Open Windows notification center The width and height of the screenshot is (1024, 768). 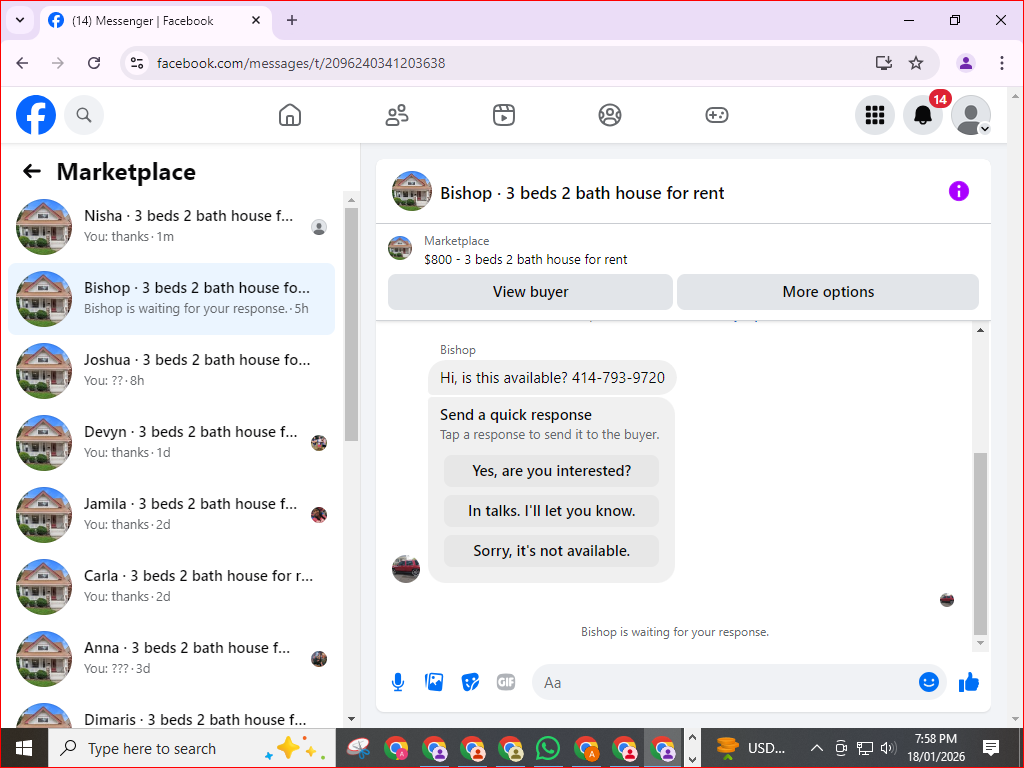tap(991, 748)
